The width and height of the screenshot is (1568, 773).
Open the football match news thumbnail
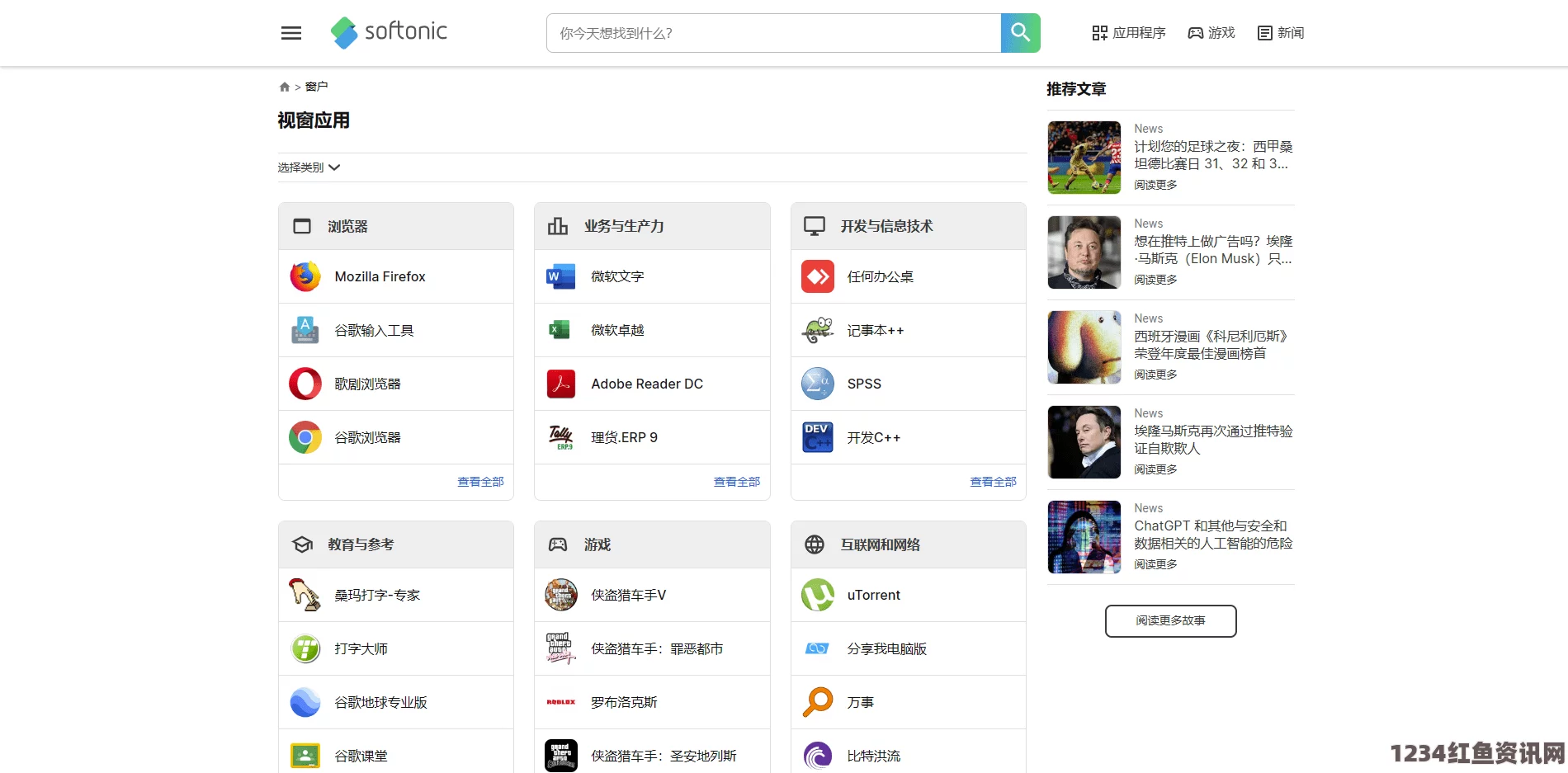(1084, 158)
